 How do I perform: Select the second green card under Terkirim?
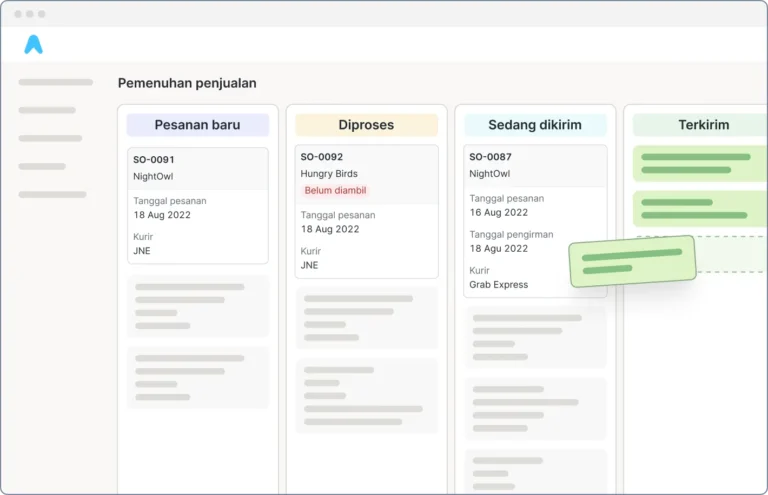(700, 208)
